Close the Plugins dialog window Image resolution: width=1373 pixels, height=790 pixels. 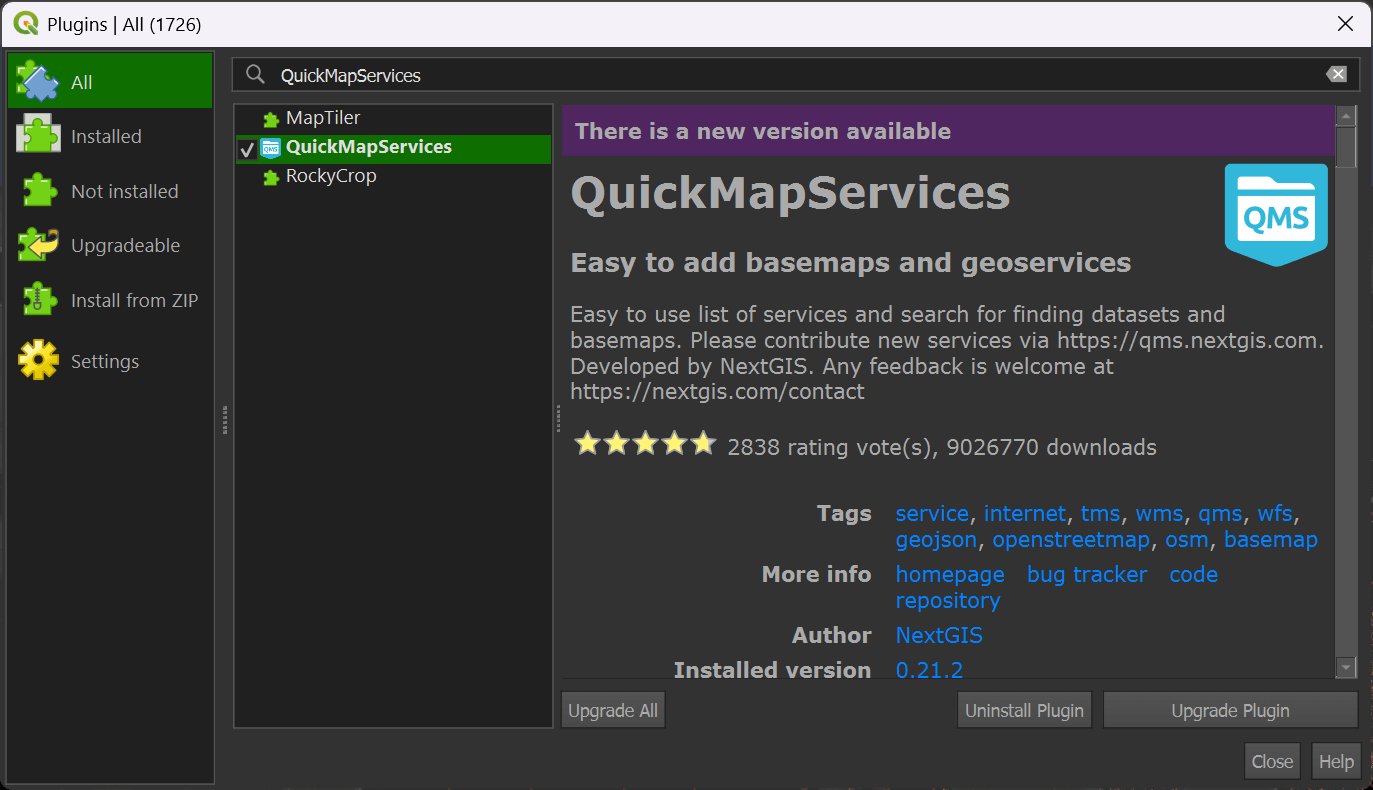(1346, 24)
